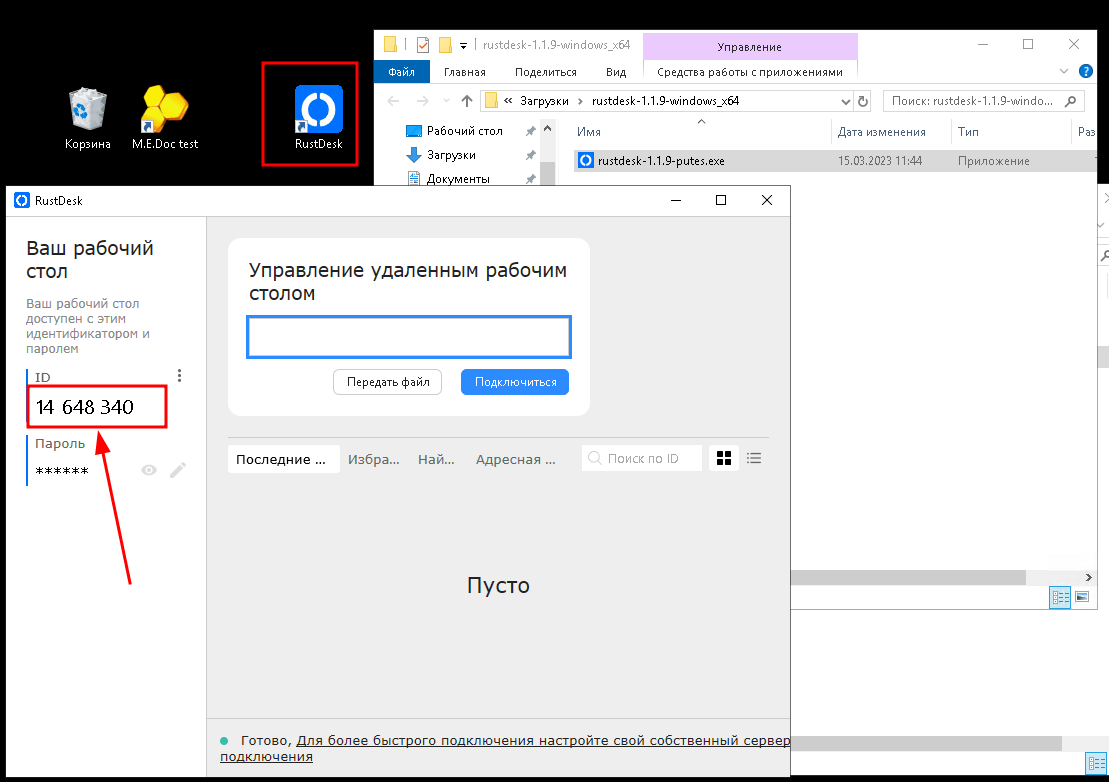Click the Поиск по ID search field

click(642, 458)
